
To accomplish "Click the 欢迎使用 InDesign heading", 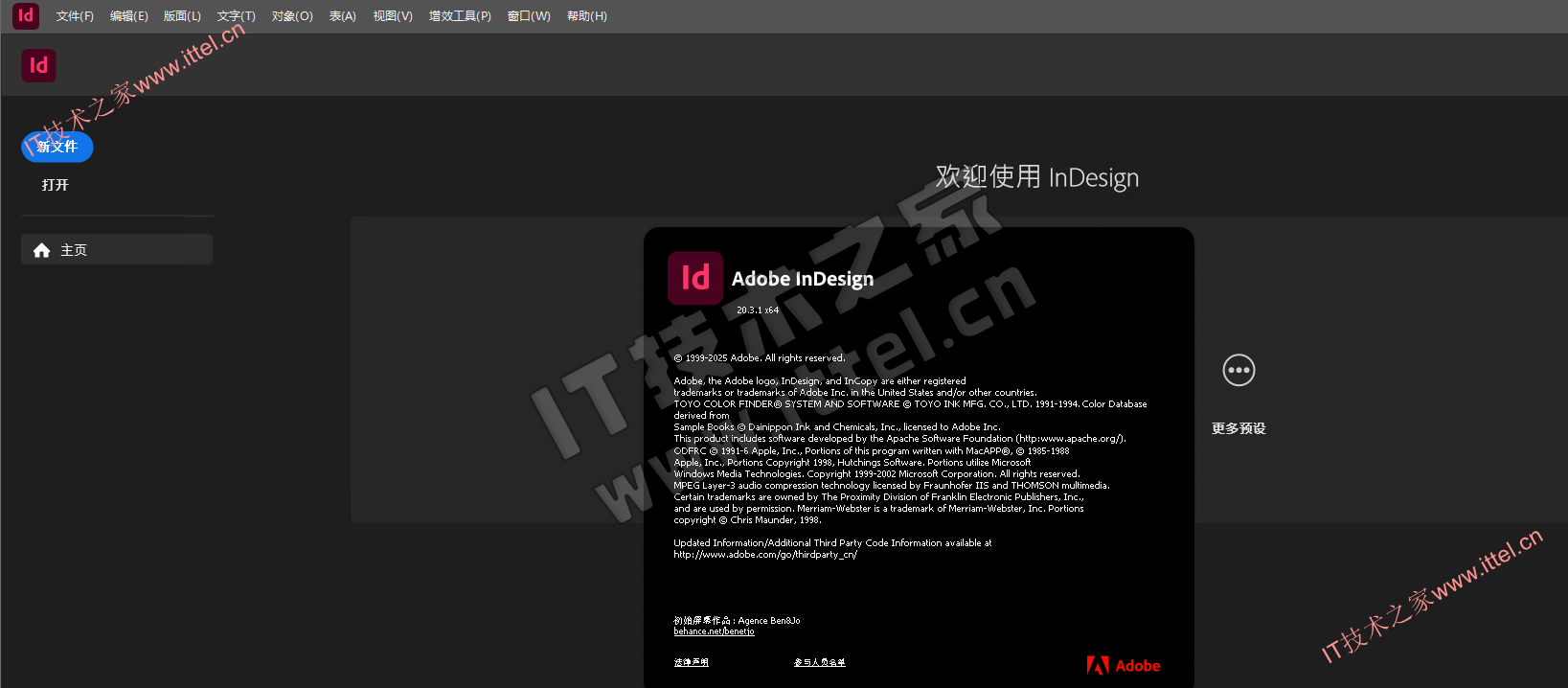I will tap(1037, 177).
